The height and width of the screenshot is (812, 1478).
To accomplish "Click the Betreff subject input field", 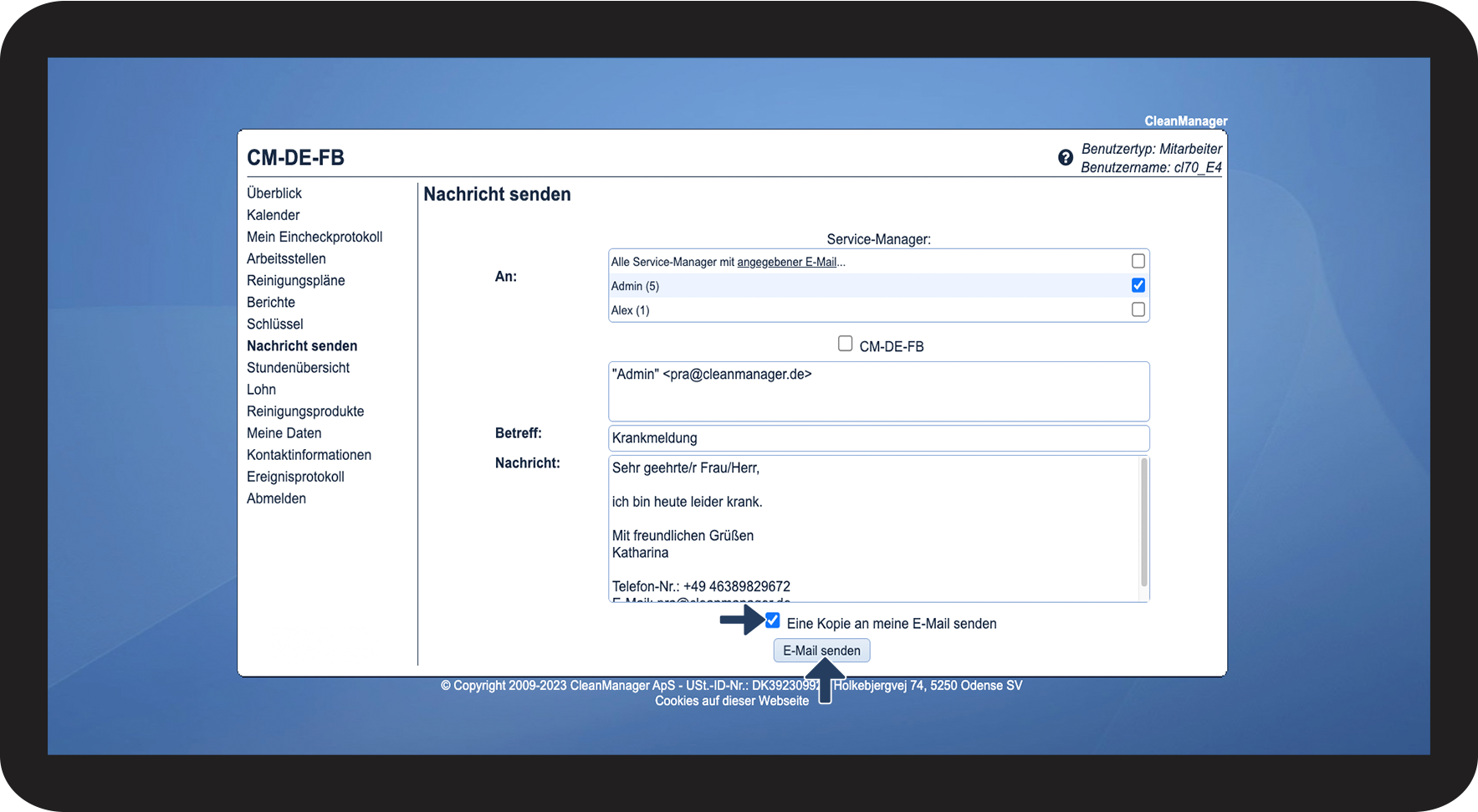I will coord(878,438).
